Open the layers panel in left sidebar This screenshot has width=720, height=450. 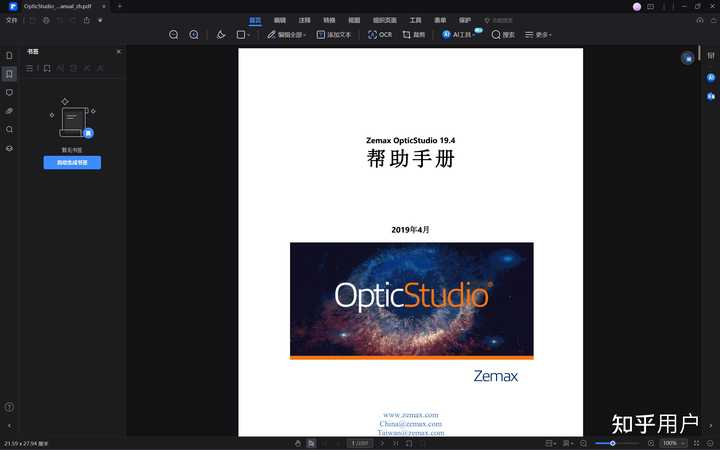tap(9, 148)
